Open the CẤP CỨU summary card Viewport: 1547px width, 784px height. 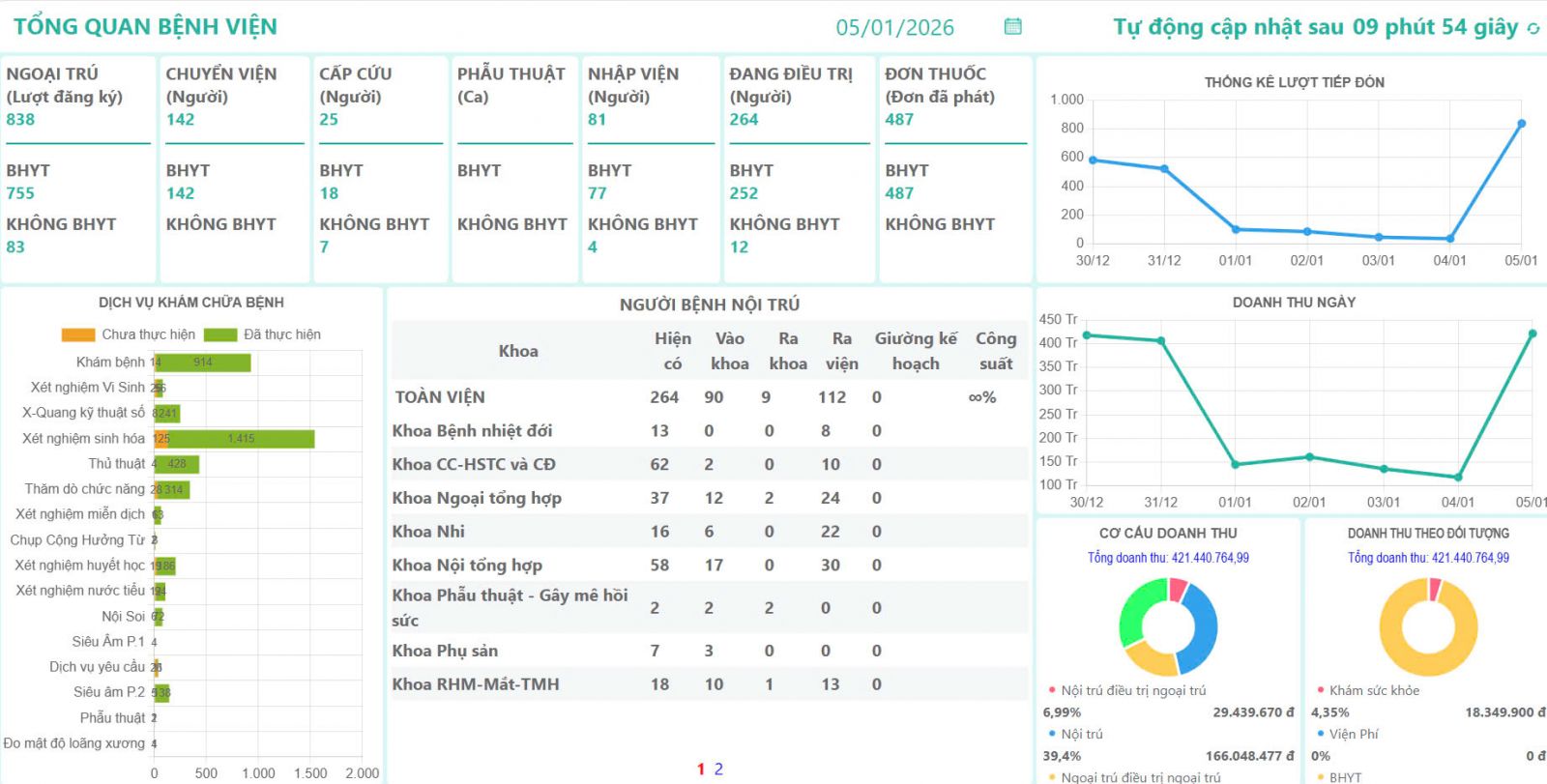pos(380,169)
